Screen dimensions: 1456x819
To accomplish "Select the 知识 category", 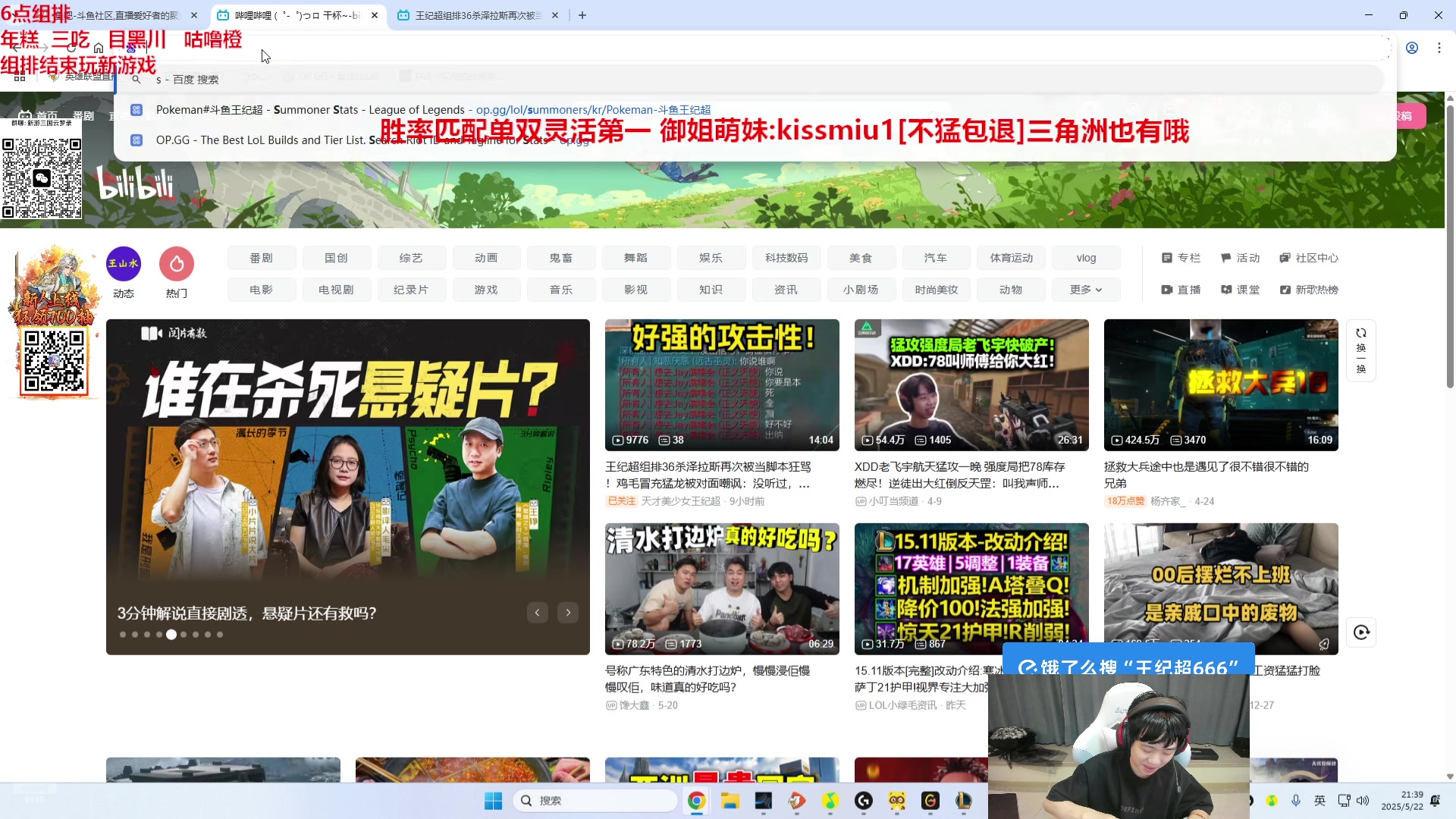I will pos(711,290).
